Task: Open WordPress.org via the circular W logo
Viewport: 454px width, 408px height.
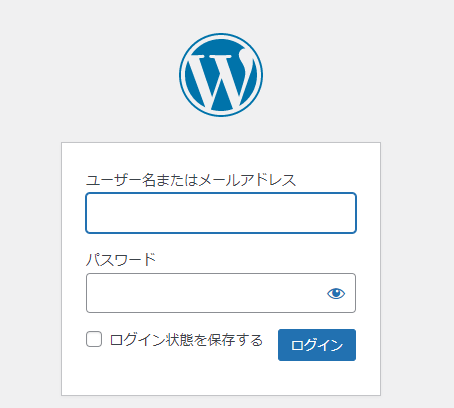Action: pyautogui.click(x=221, y=75)
